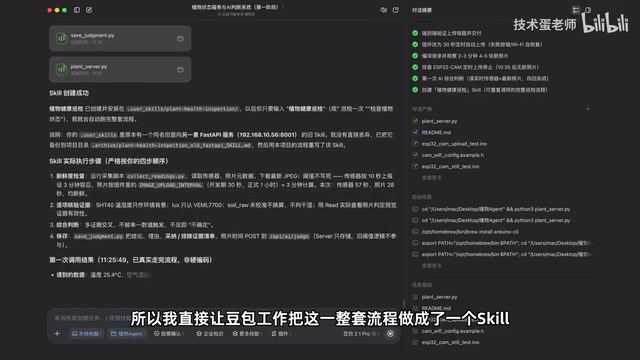The width and height of the screenshot is (640, 360).
Task: Expand 查看更多 under the 对话产物 list
Action: click(x=431, y=178)
